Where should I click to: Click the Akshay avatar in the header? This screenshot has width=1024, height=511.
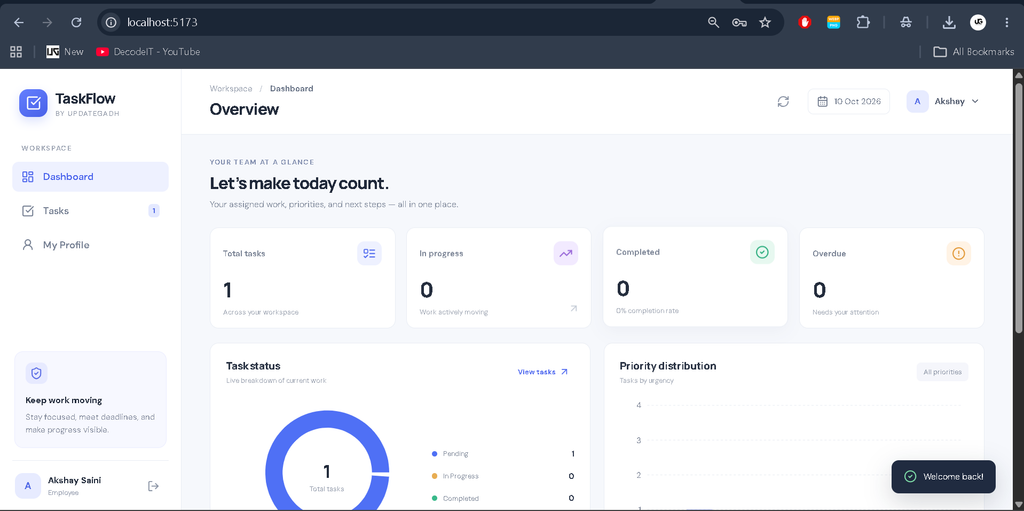(x=918, y=101)
